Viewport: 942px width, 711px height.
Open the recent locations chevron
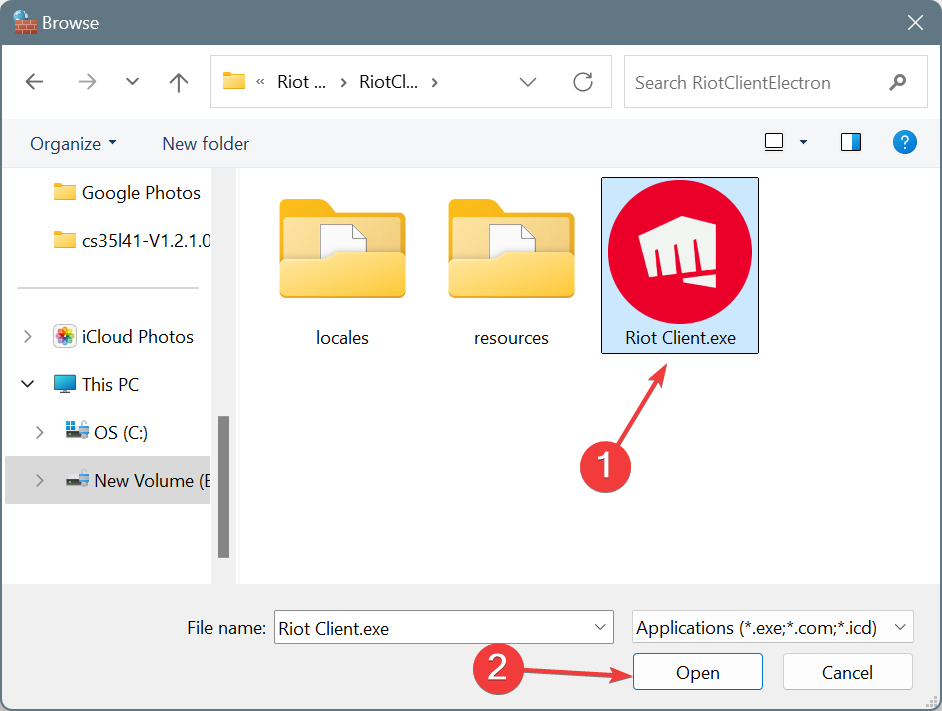click(132, 82)
